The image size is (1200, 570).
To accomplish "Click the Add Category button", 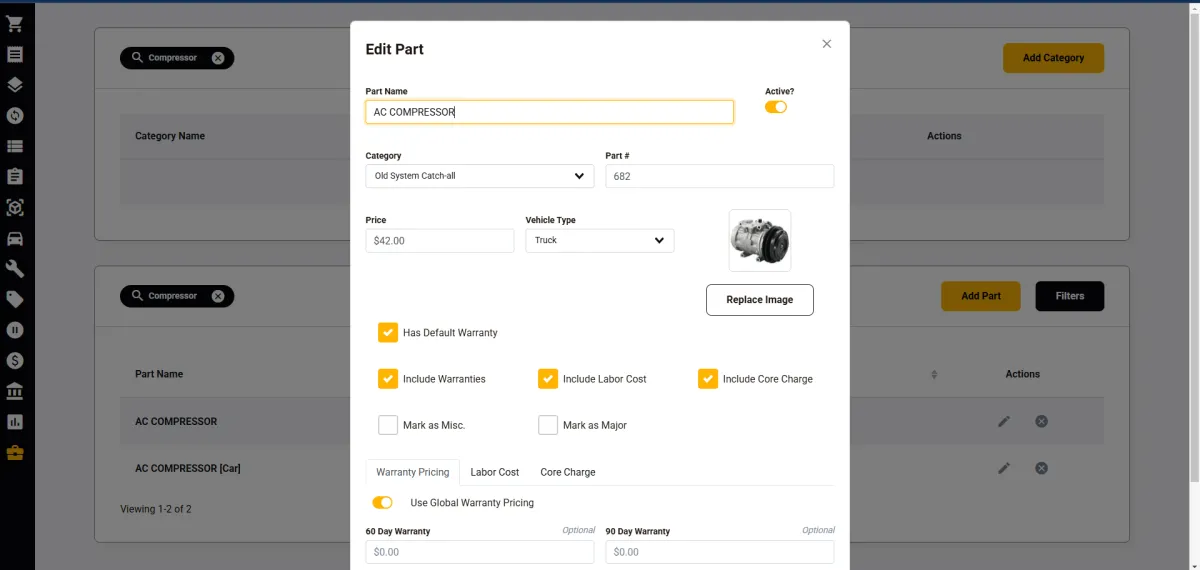I will tap(1053, 58).
